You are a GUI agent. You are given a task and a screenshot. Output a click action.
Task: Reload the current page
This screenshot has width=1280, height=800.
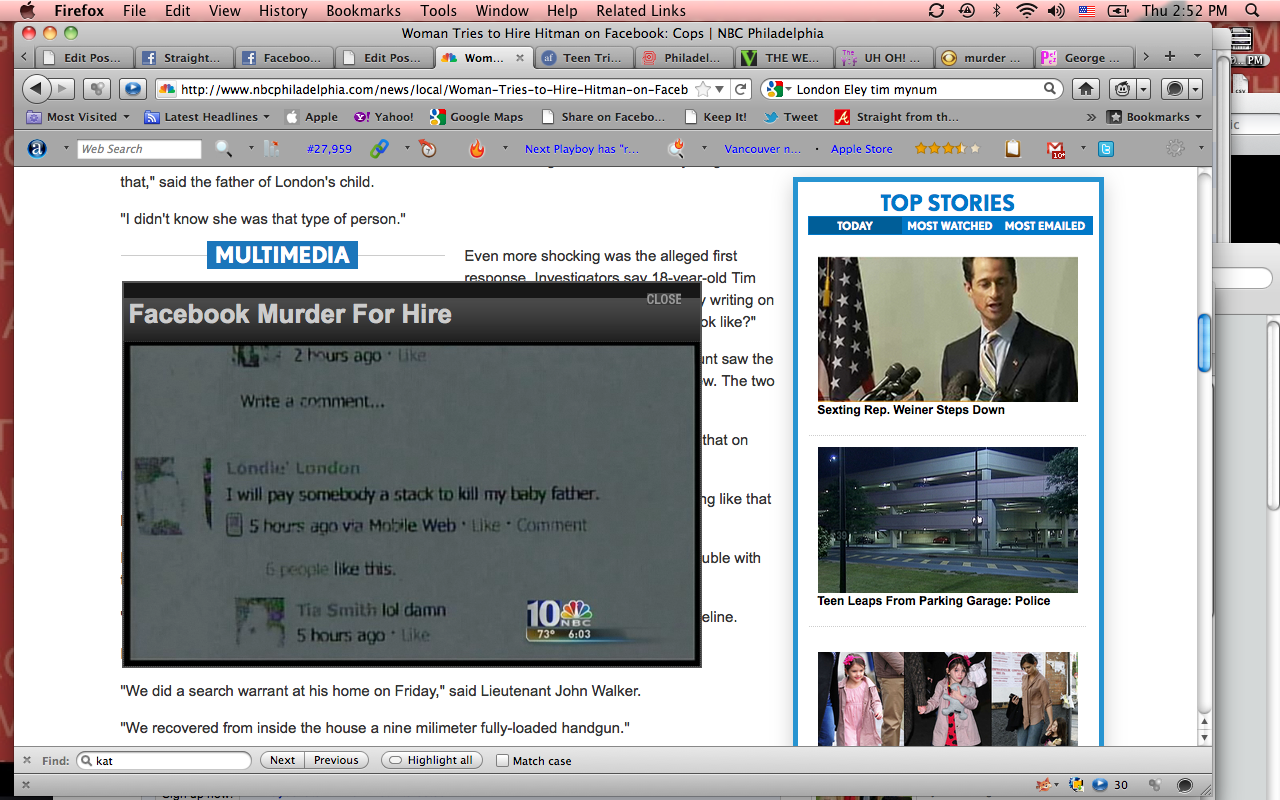click(x=741, y=89)
